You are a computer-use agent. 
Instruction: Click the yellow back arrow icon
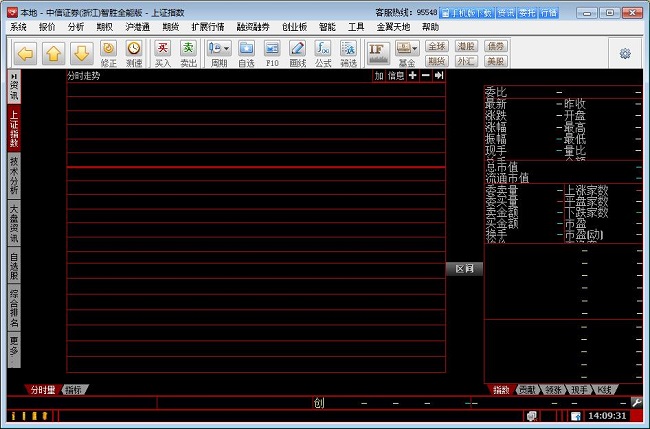(25, 52)
